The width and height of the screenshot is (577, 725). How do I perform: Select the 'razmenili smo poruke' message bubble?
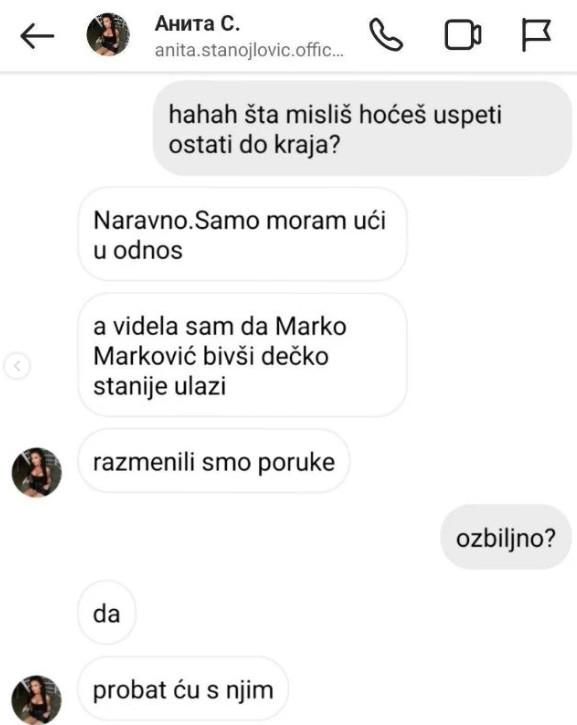pyautogui.click(x=214, y=461)
